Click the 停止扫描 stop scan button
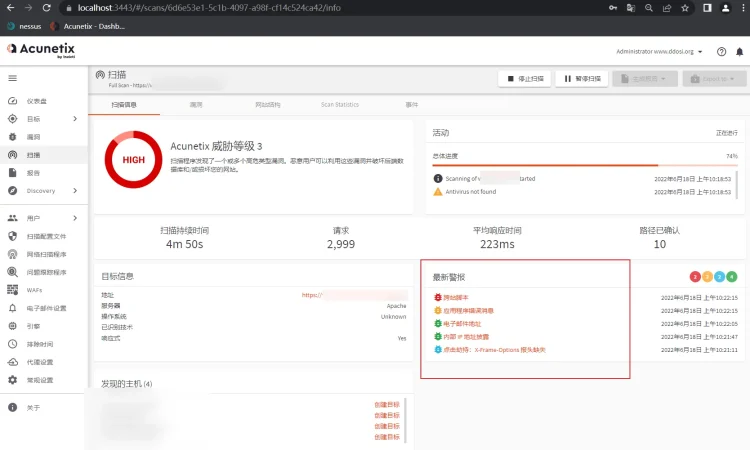The height and width of the screenshot is (450, 750). coord(525,78)
